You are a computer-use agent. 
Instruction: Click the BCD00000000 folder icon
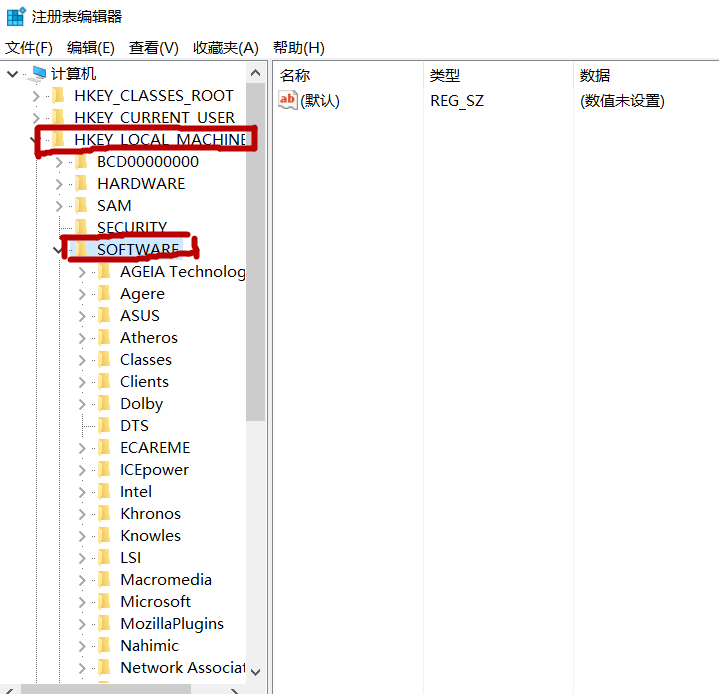click(81, 161)
